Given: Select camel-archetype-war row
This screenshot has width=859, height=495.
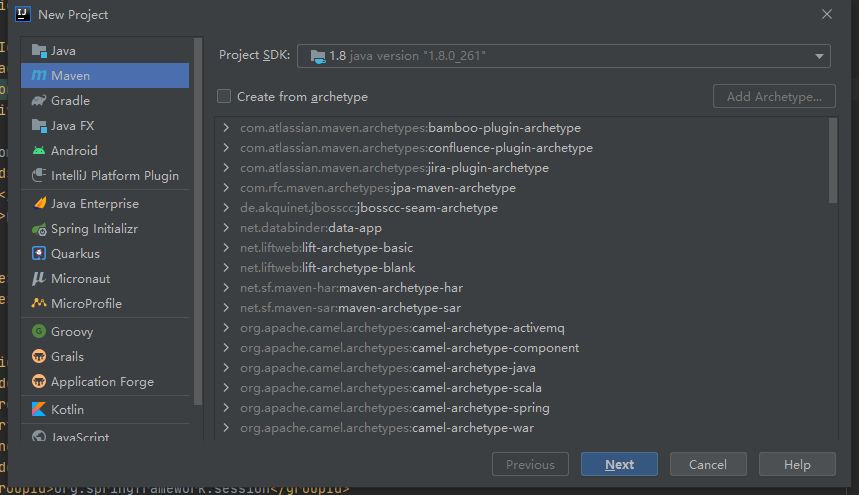Looking at the screenshot, I should pyautogui.click(x=526, y=428).
